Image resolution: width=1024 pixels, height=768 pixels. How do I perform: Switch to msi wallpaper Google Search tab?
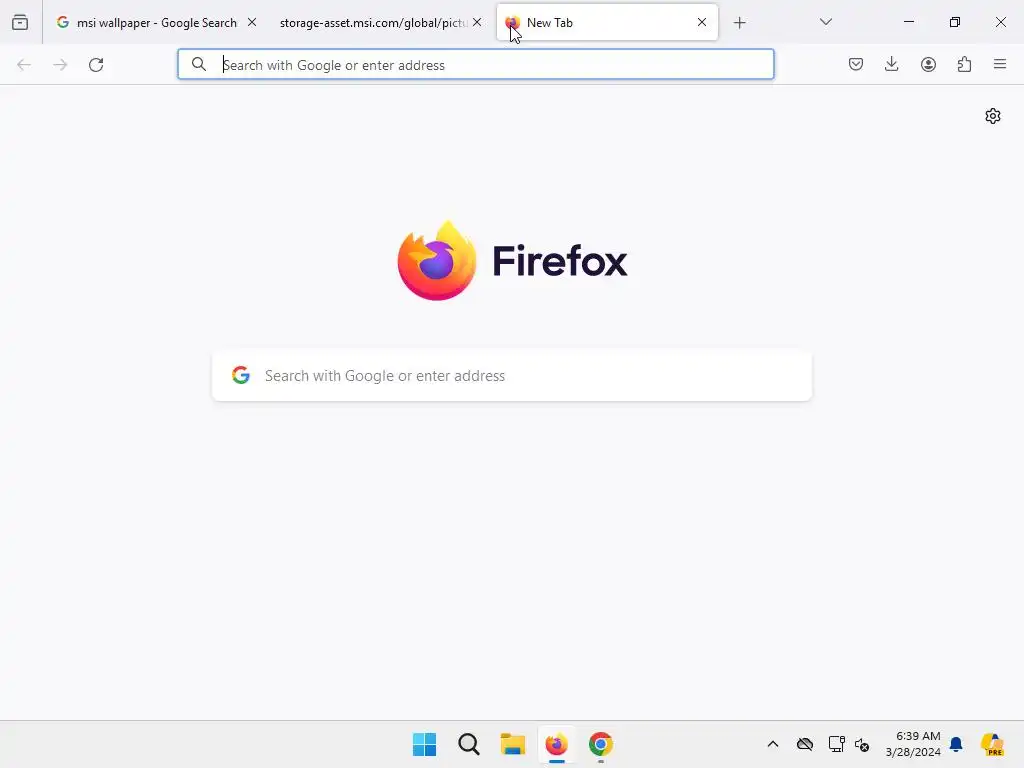click(x=155, y=23)
